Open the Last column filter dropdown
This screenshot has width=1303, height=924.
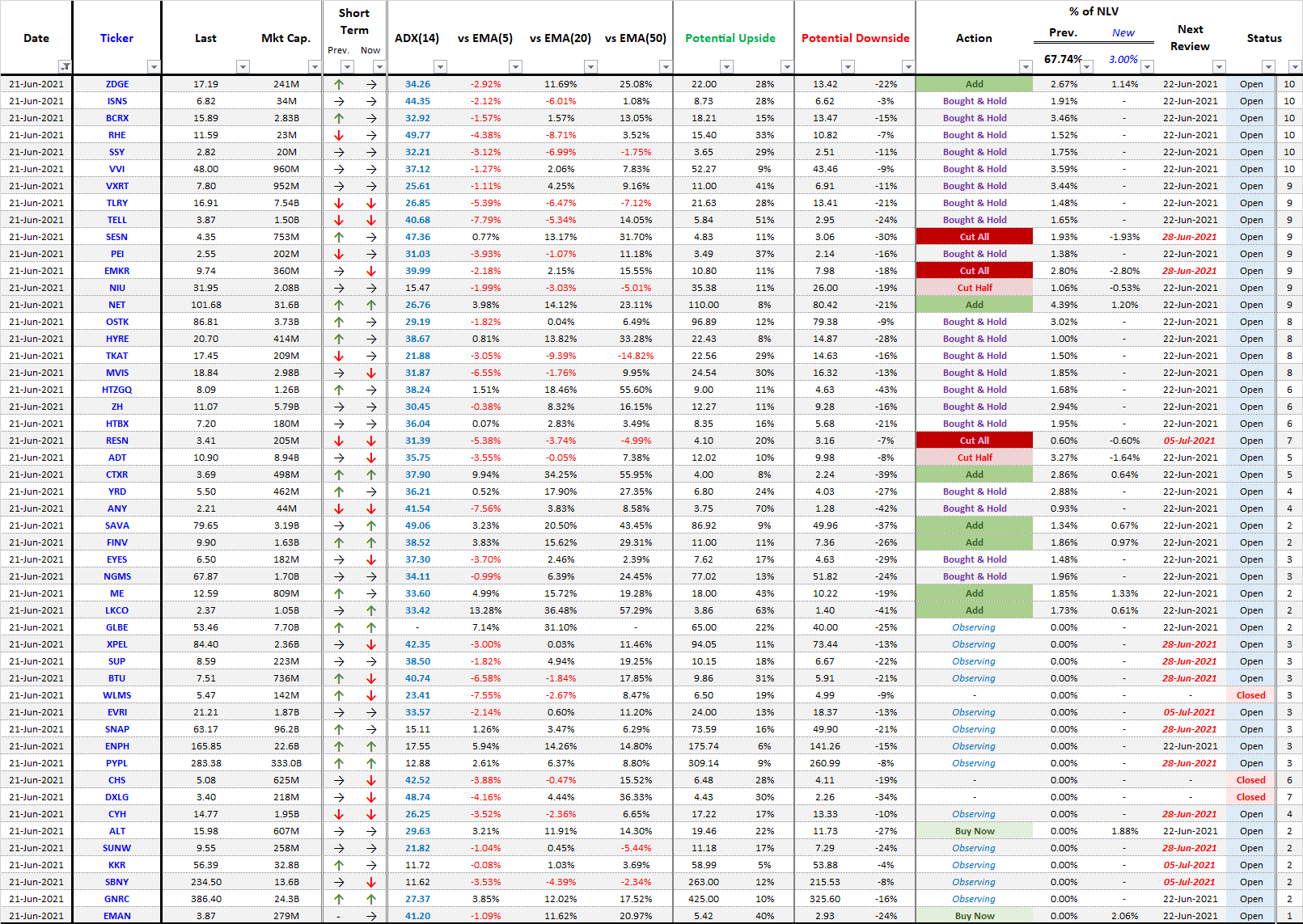click(x=243, y=66)
